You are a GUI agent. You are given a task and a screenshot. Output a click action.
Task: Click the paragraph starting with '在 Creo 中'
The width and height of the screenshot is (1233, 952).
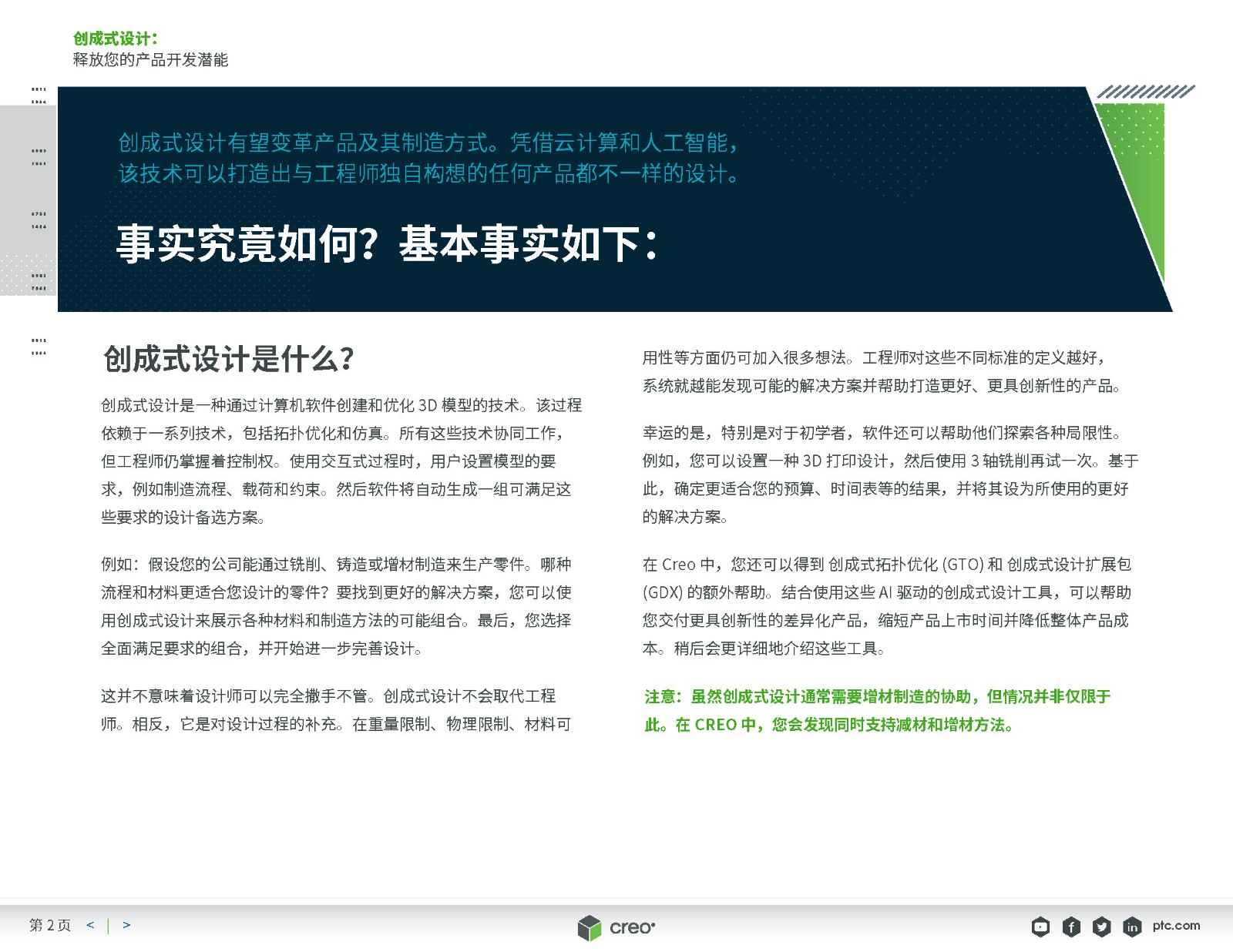click(x=886, y=606)
